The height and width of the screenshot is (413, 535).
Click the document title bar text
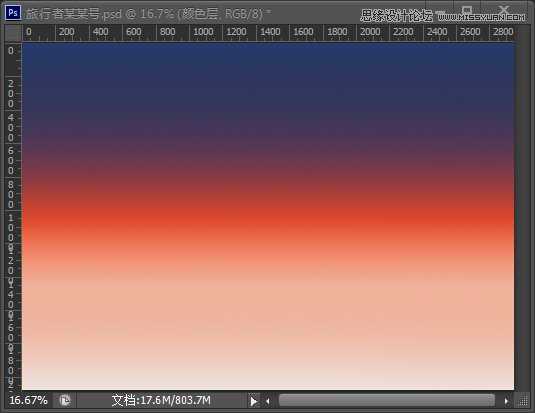pos(148,14)
